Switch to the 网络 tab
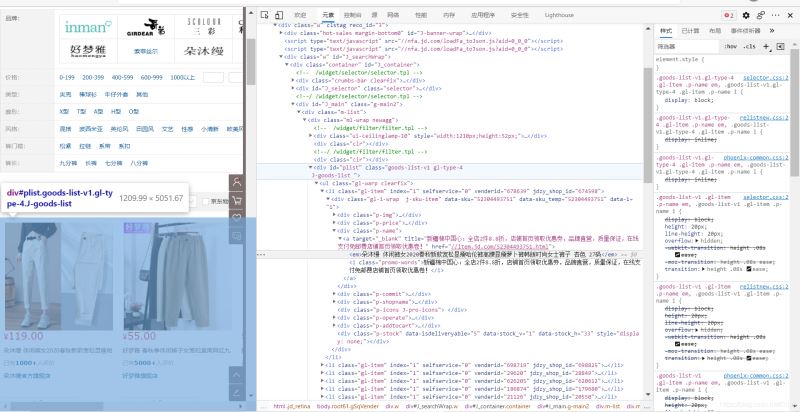Viewport: 800px width, 412px height. click(393, 15)
